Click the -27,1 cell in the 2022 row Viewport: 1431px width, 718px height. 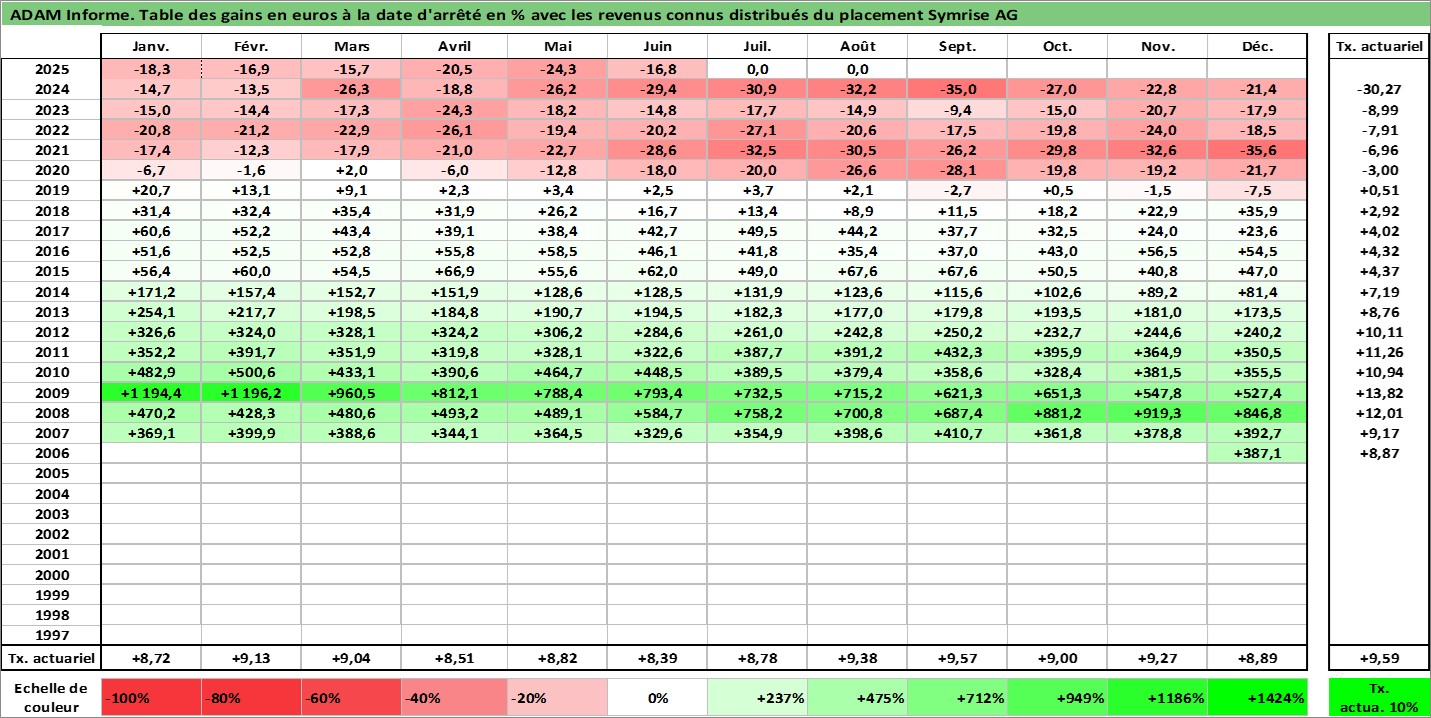click(x=757, y=130)
